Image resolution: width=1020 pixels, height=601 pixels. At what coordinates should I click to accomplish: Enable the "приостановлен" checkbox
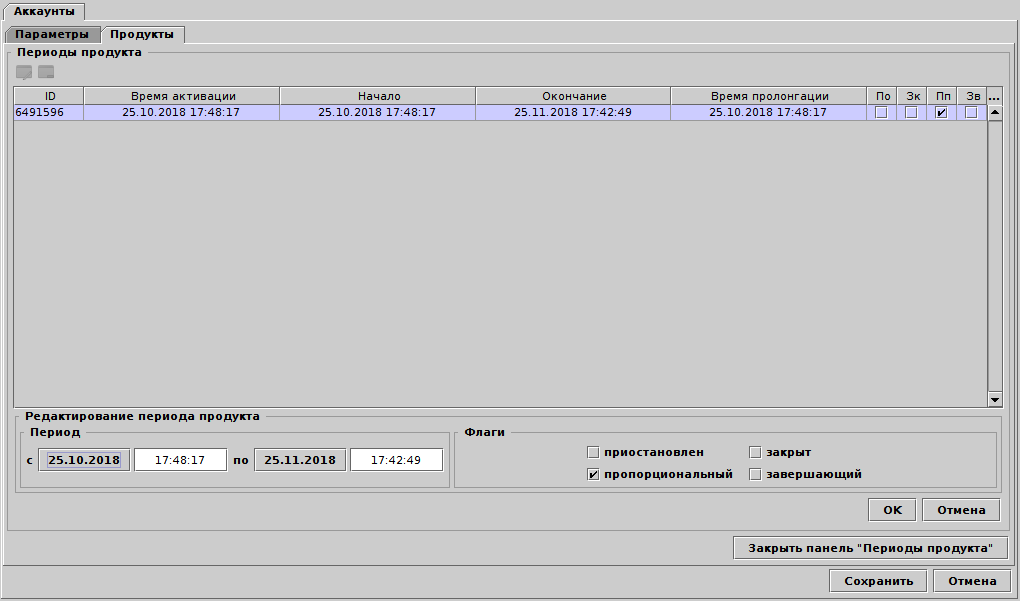point(592,452)
